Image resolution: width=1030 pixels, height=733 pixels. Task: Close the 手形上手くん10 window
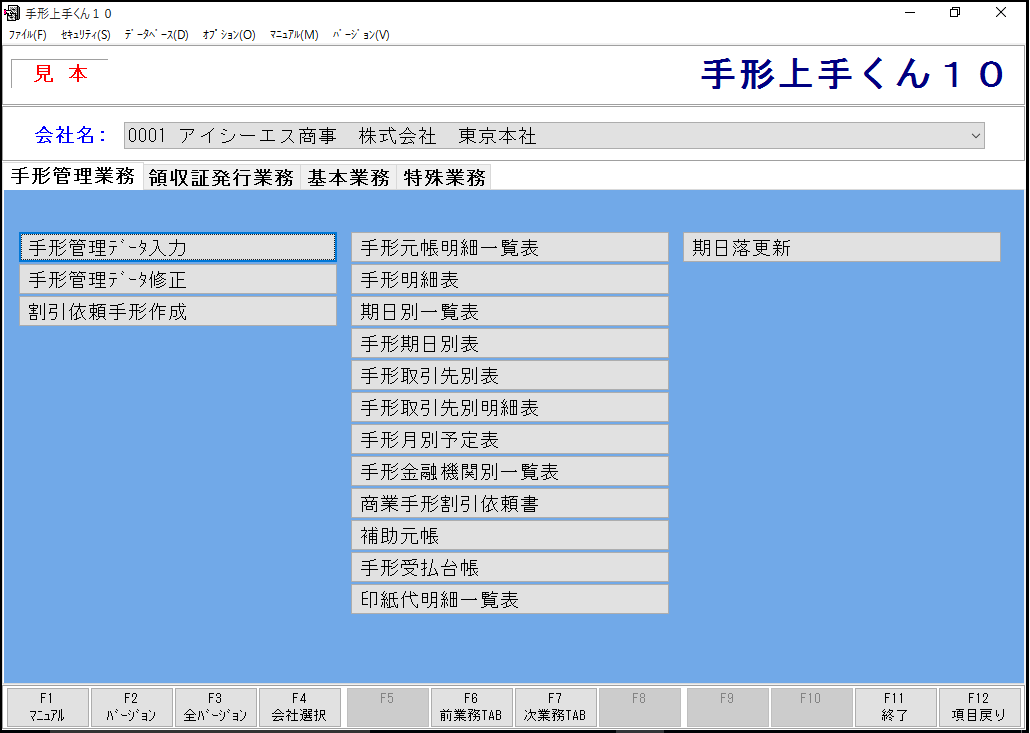coord(1001,12)
